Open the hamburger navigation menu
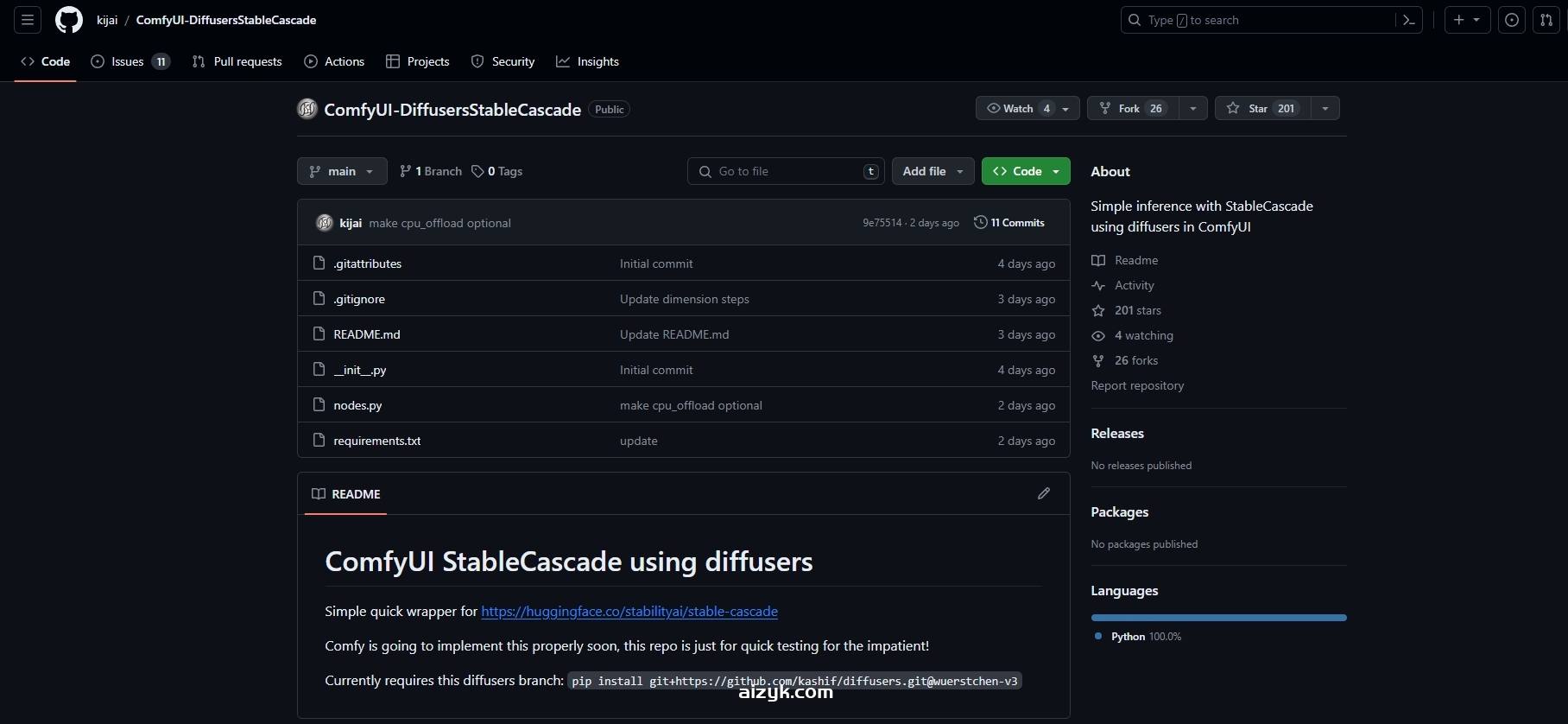The image size is (1568, 724). click(28, 20)
